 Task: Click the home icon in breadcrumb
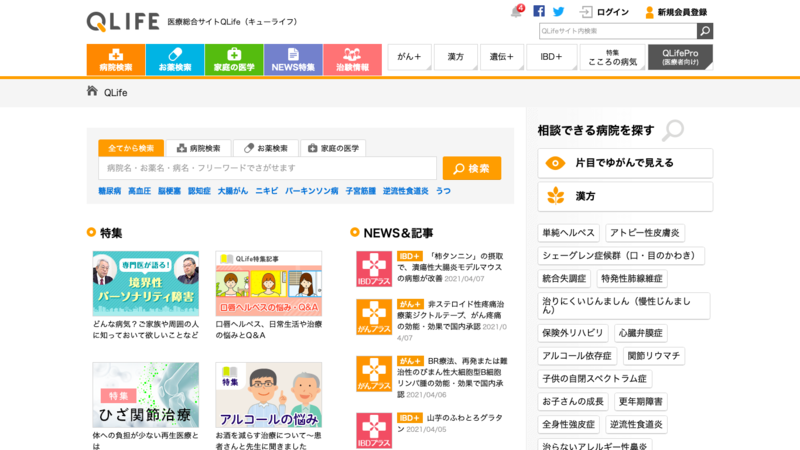(x=92, y=91)
